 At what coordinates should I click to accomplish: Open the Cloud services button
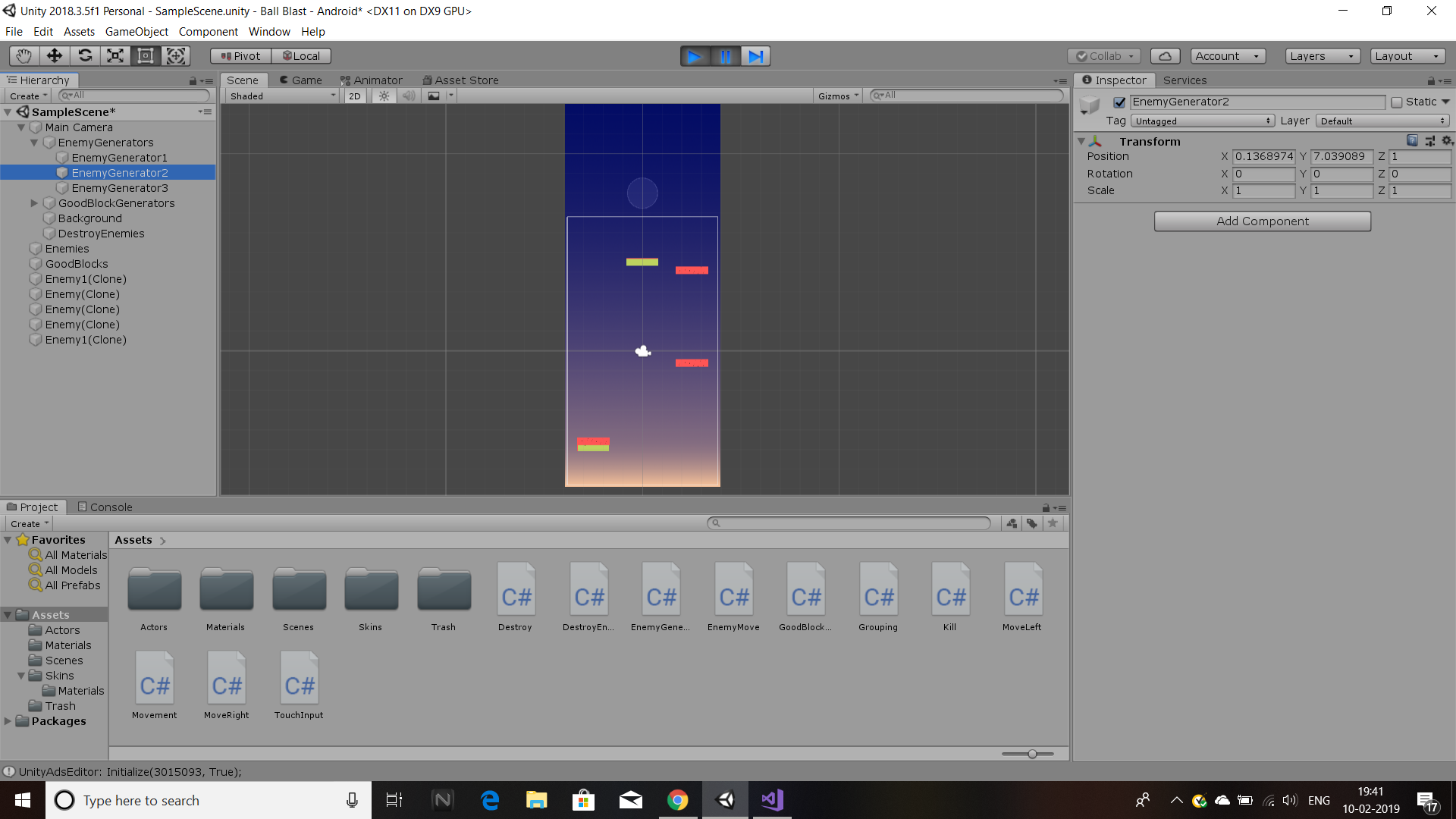point(1165,56)
